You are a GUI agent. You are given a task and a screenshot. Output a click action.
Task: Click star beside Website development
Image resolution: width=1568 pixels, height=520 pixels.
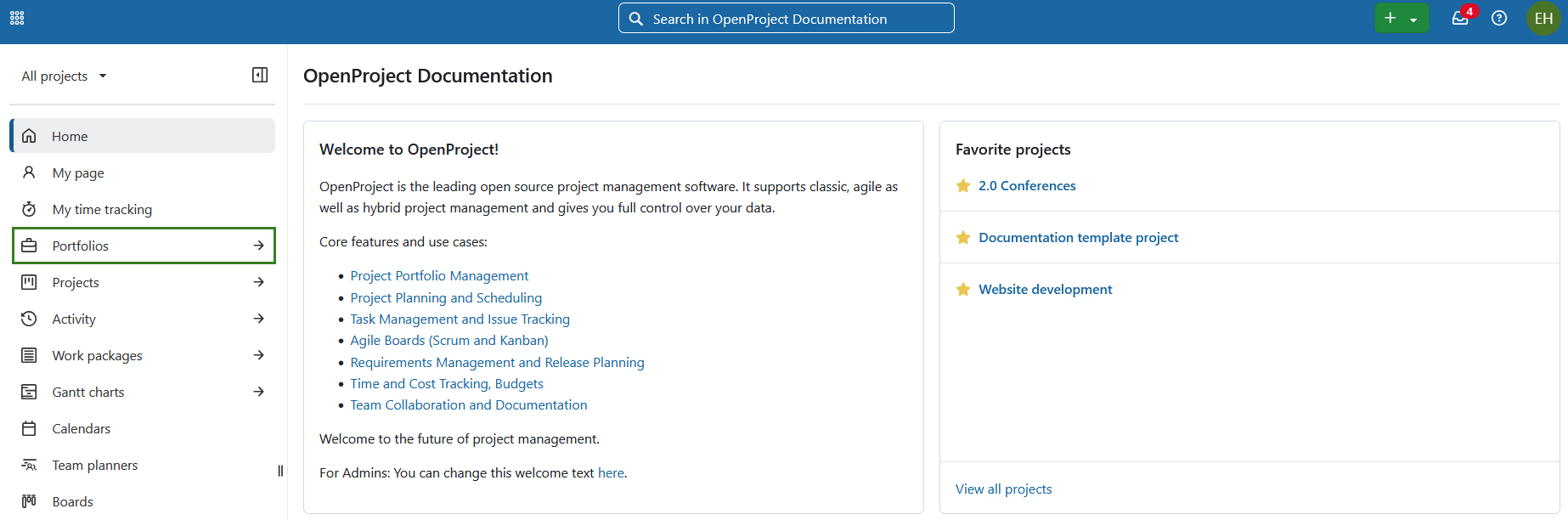click(x=963, y=289)
